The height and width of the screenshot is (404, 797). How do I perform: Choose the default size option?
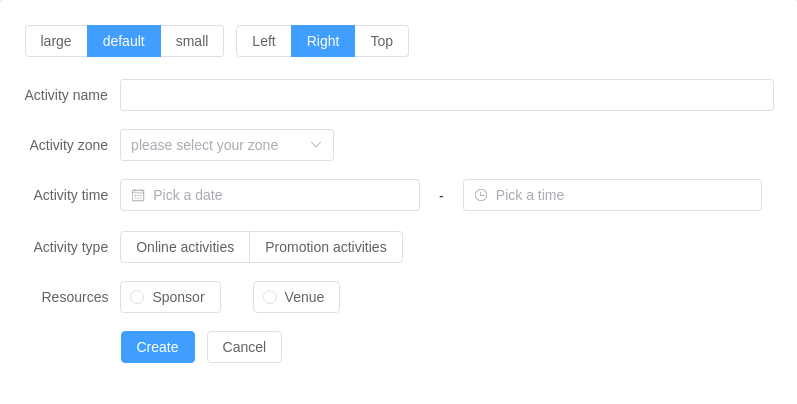coord(124,41)
